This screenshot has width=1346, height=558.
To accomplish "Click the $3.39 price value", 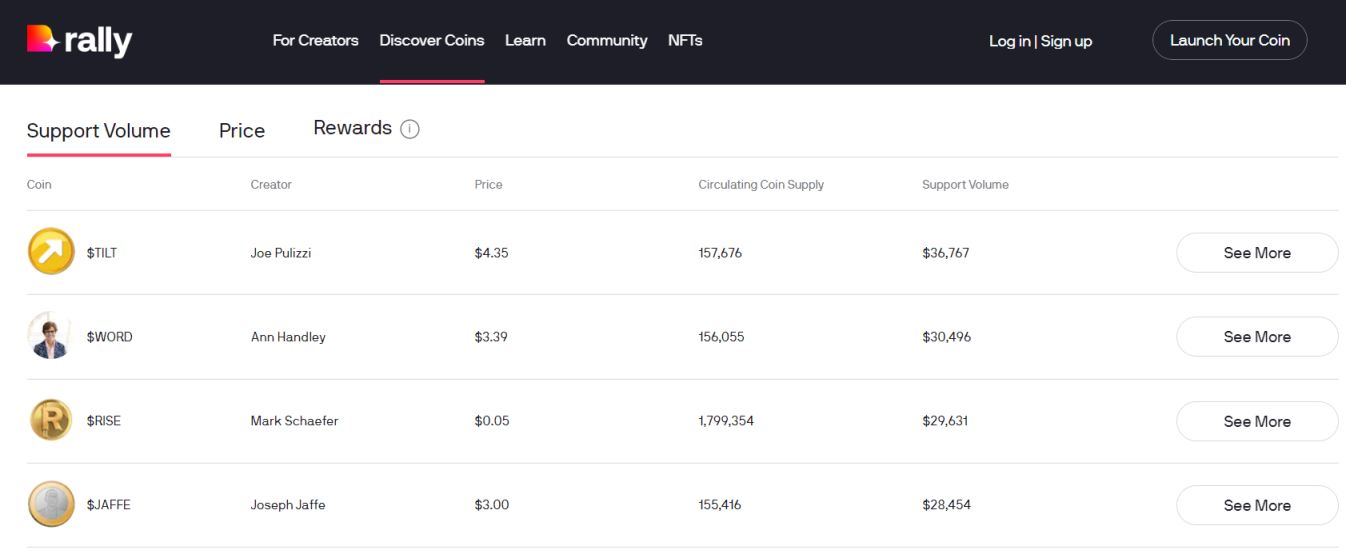I will pyautogui.click(x=491, y=337).
